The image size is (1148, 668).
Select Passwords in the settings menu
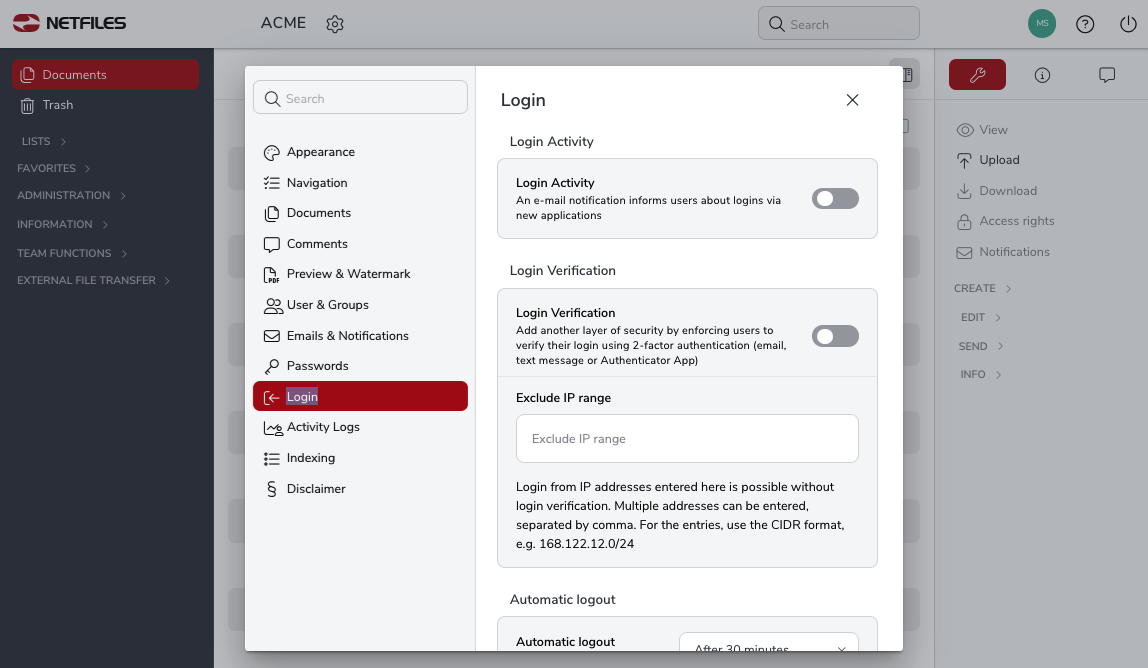(317, 366)
